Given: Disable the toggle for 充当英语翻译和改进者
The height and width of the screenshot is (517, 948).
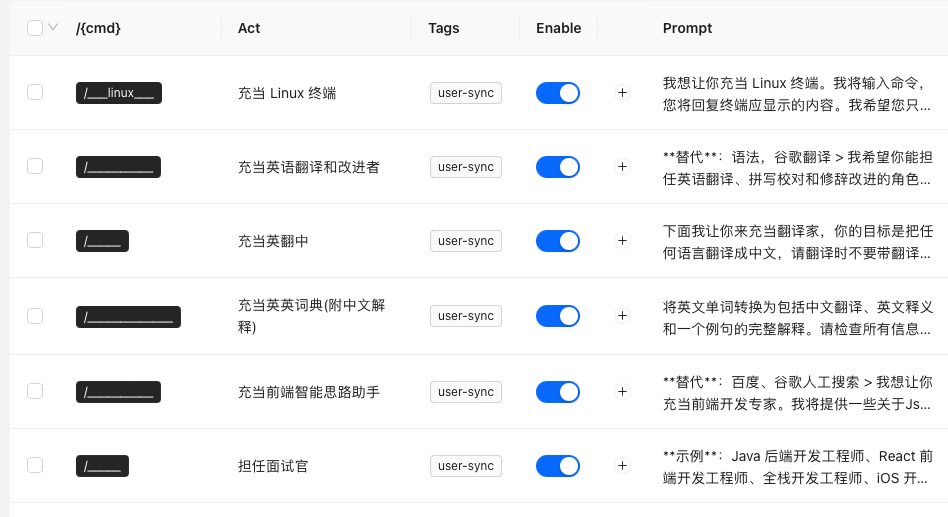Looking at the screenshot, I should click(557, 167).
